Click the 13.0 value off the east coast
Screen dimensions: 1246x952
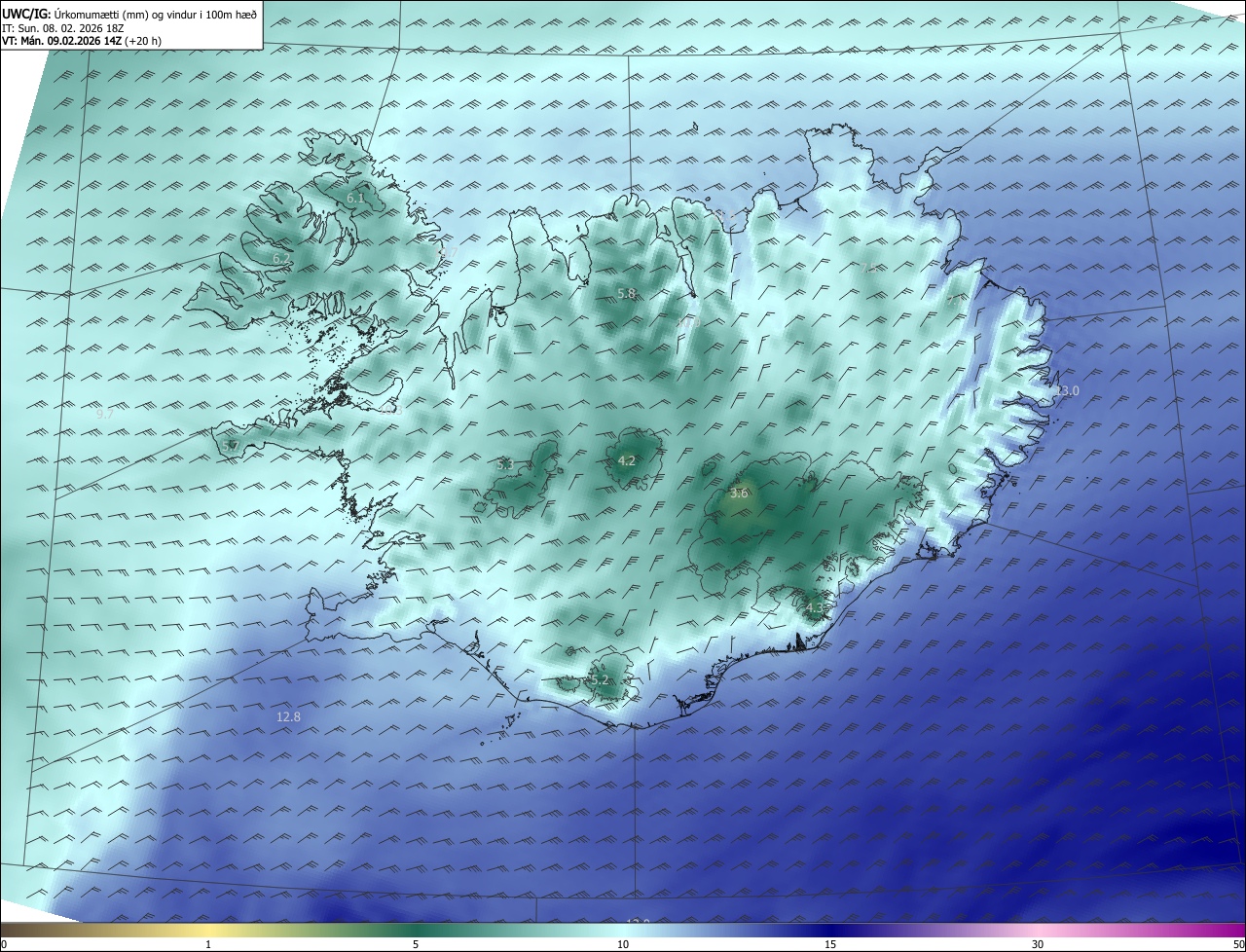click(x=1067, y=391)
